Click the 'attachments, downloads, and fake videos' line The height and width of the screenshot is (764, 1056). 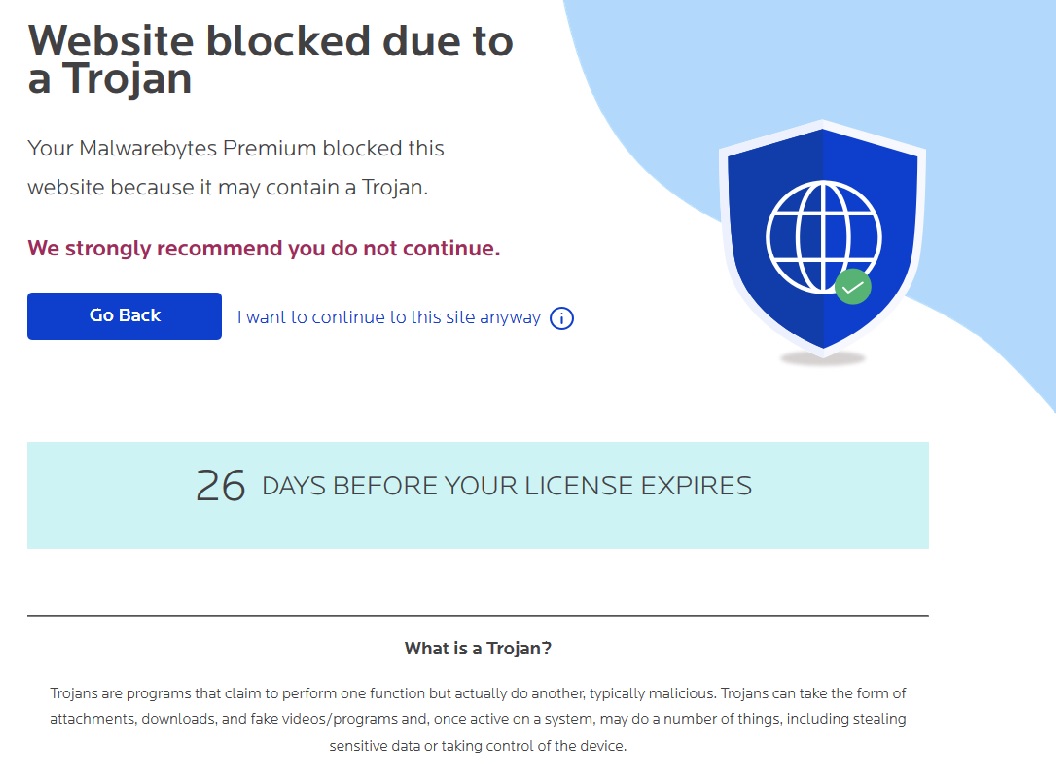[x=478, y=719]
